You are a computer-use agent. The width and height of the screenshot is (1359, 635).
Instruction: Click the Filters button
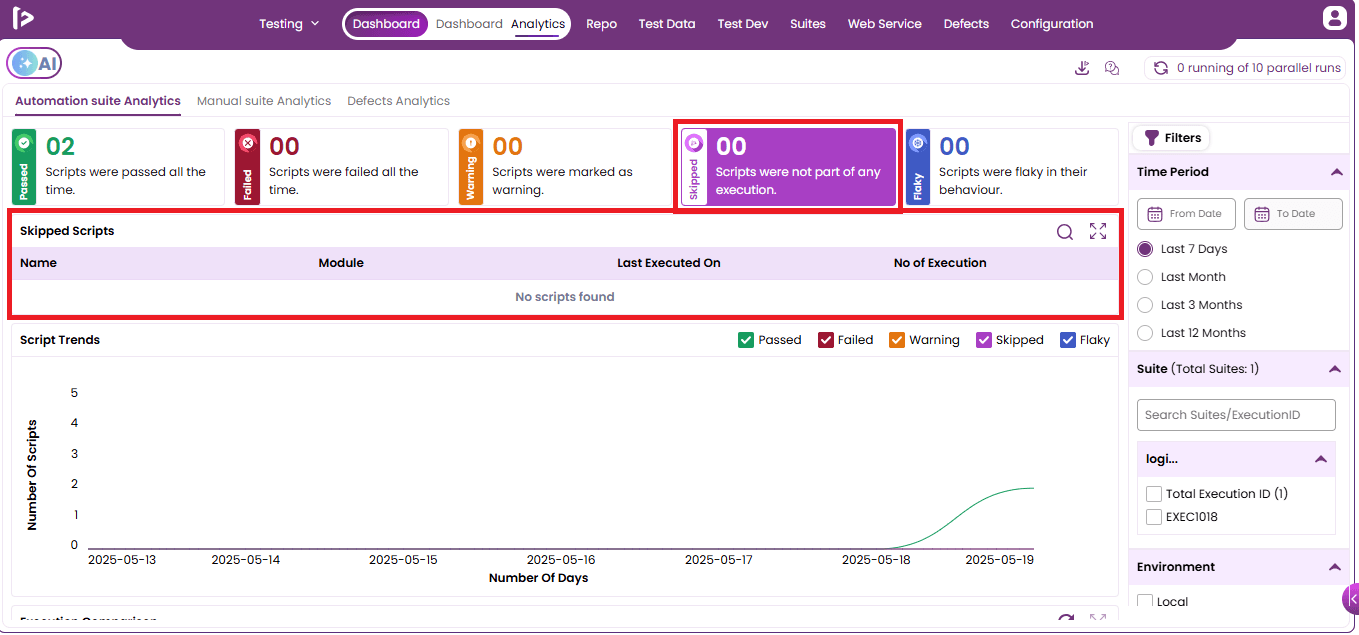coord(1172,138)
